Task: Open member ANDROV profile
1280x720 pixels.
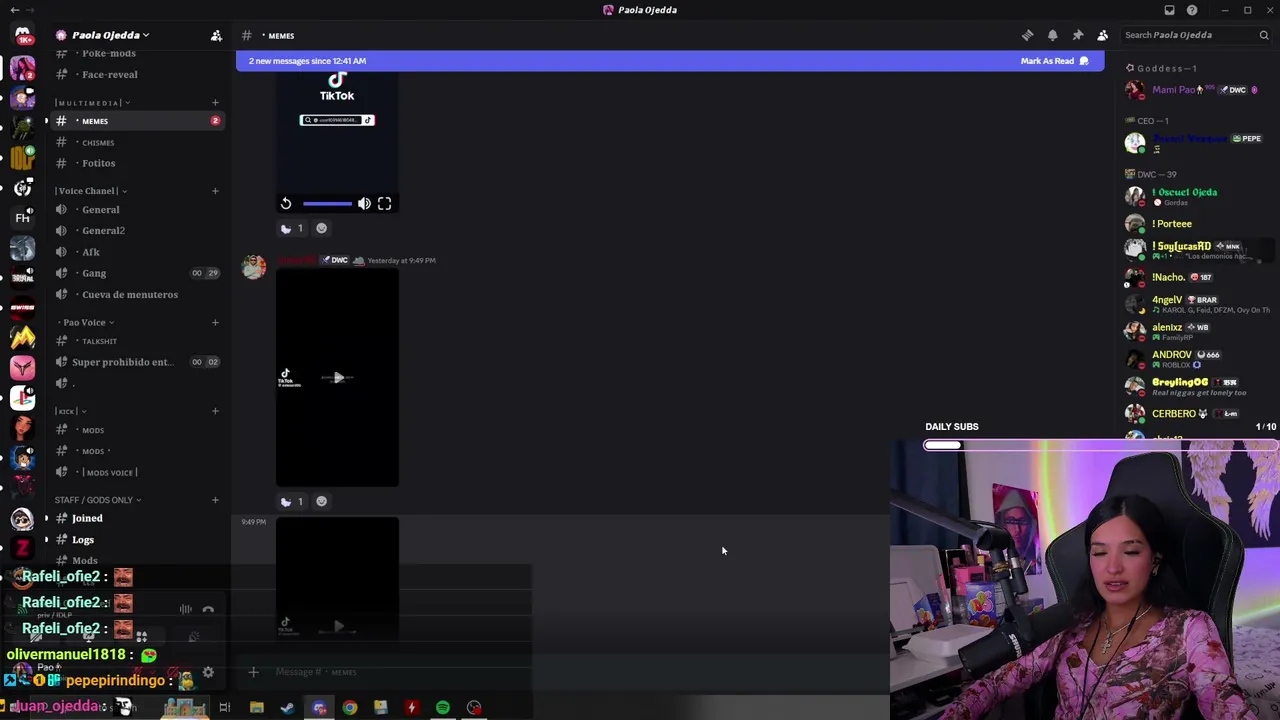Action: point(1198,358)
